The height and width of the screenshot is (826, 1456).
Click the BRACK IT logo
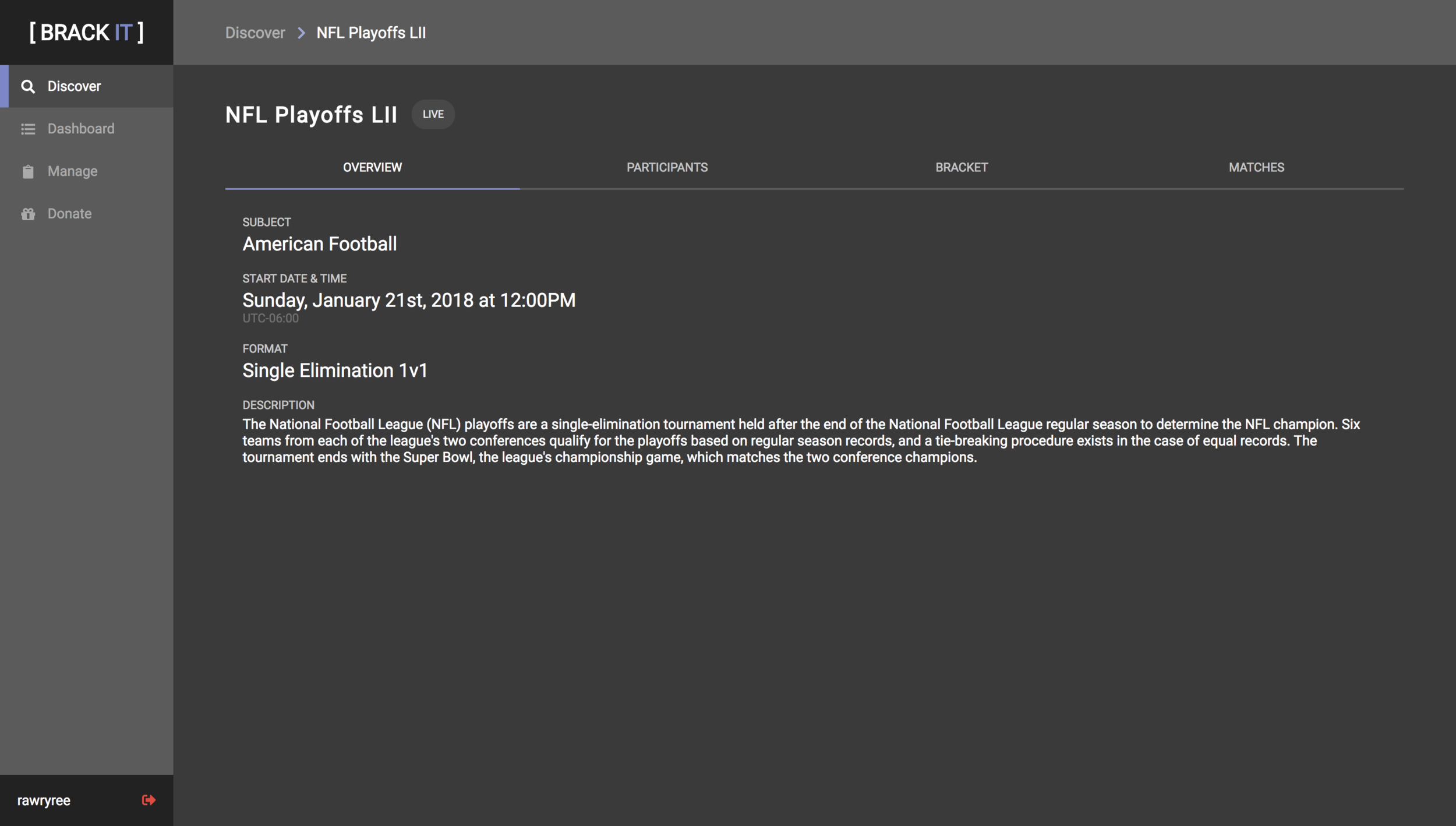87,33
